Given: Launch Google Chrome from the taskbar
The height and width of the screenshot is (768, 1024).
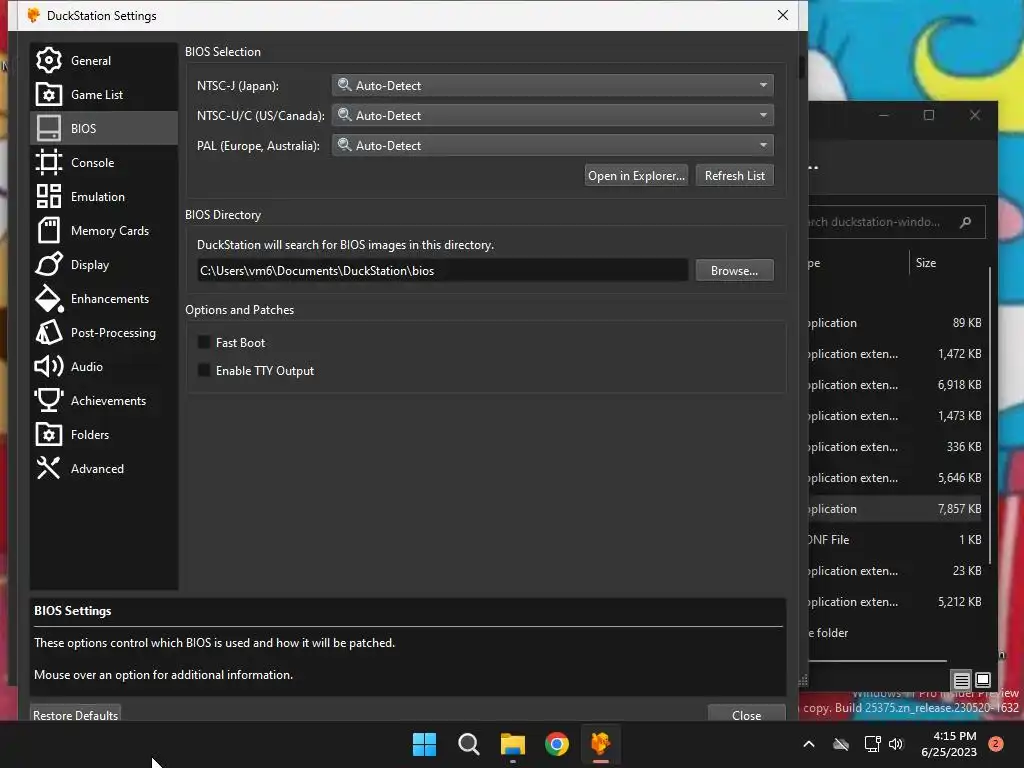Looking at the screenshot, I should (x=556, y=744).
